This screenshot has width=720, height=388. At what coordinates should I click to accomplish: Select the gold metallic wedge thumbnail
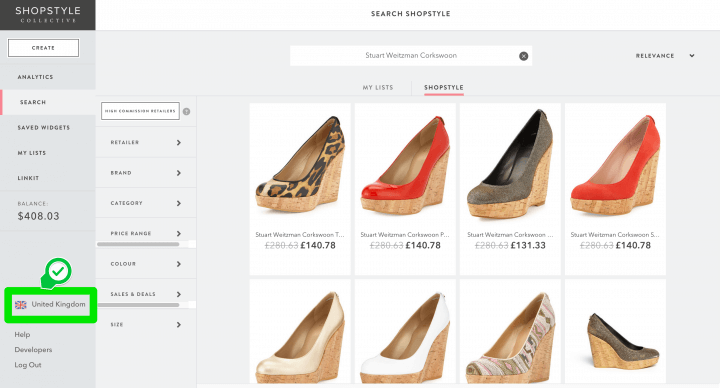[300, 336]
